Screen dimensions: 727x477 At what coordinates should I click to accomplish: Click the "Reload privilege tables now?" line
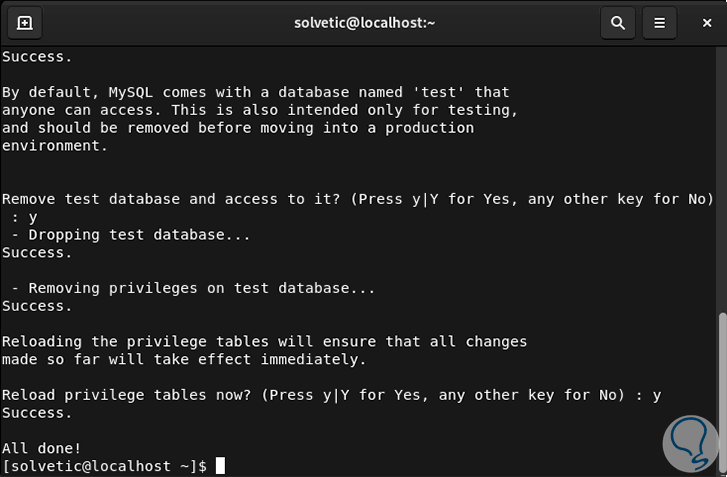click(331, 395)
